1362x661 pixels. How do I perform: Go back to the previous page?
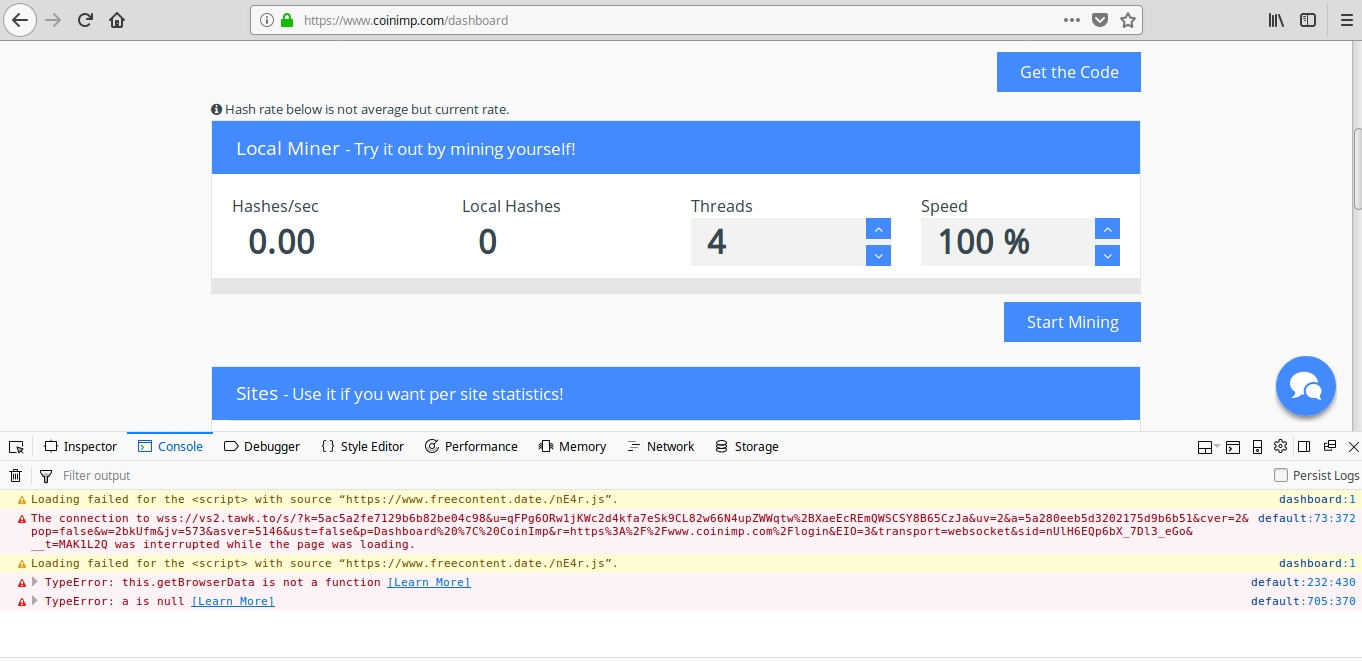point(19,20)
